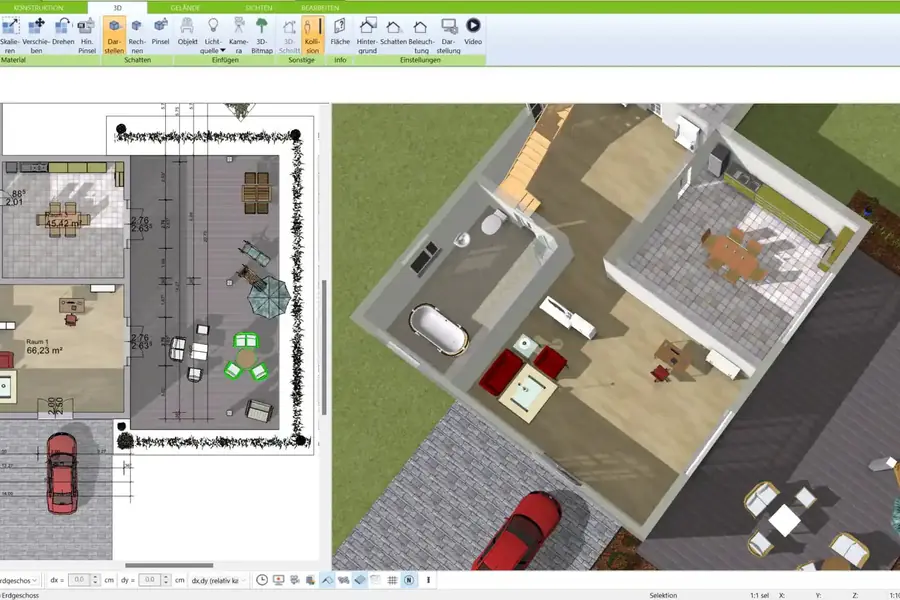Toggle the grid display in status bar
The image size is (900, 600).
(392, 580)
